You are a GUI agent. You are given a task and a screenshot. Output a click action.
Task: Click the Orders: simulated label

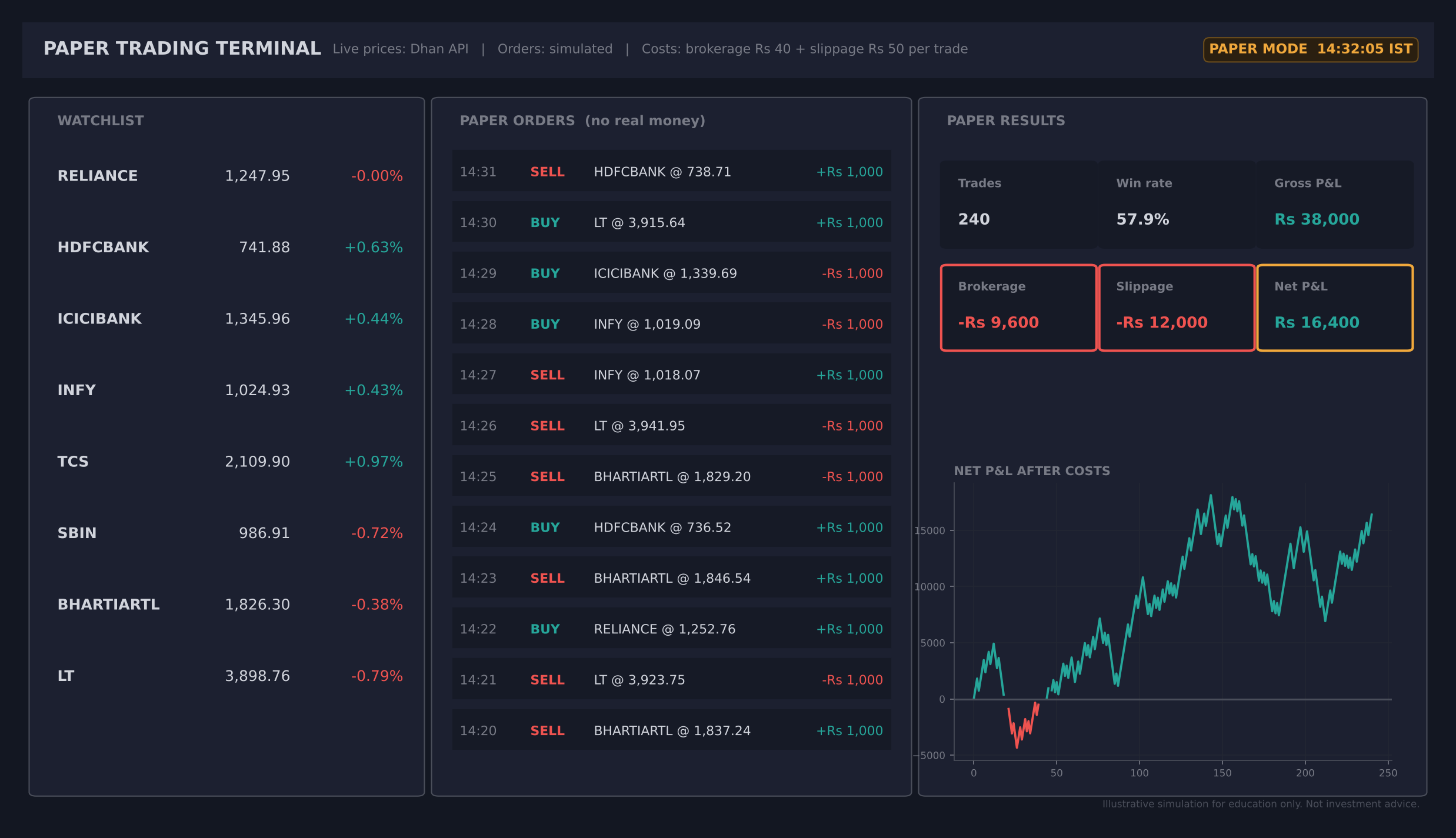(555, 49)
